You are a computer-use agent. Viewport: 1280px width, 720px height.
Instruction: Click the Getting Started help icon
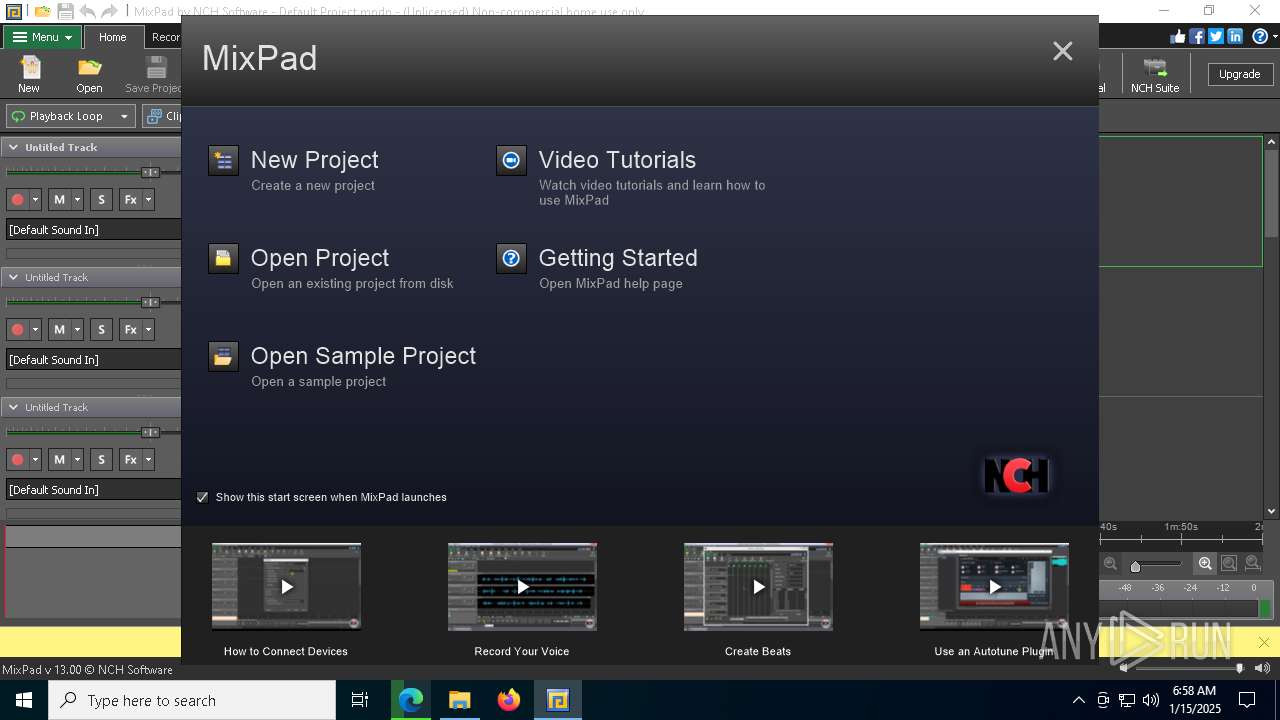[x=511, y=259]
